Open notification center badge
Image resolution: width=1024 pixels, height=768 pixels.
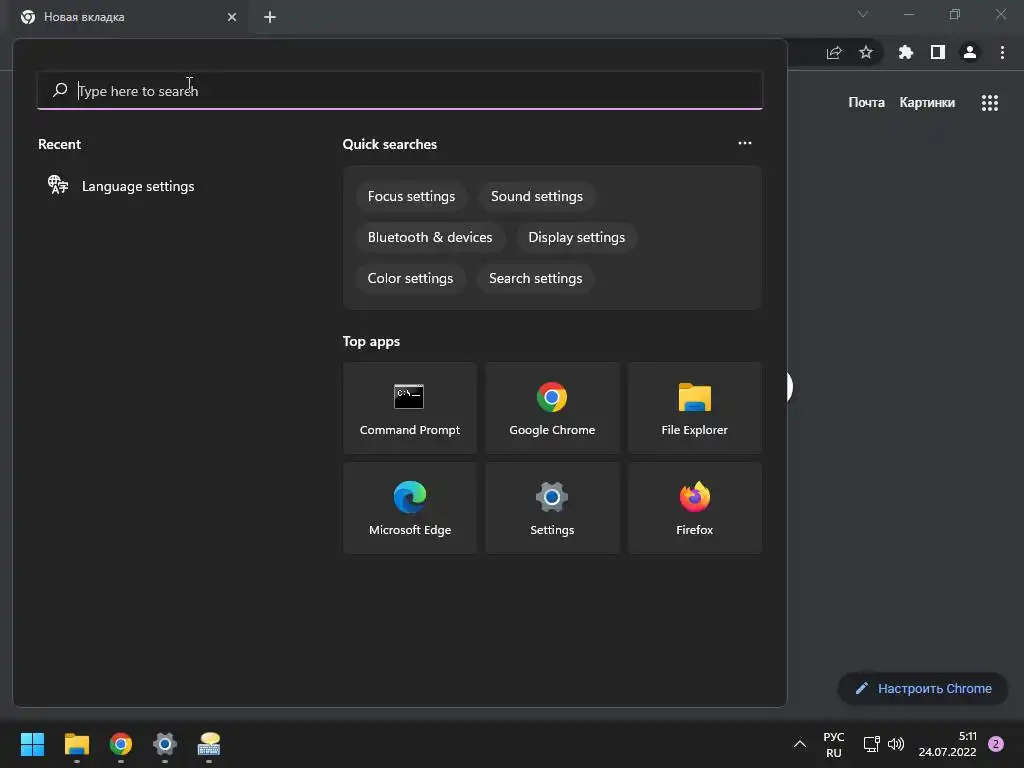click(x=996, y=744)
